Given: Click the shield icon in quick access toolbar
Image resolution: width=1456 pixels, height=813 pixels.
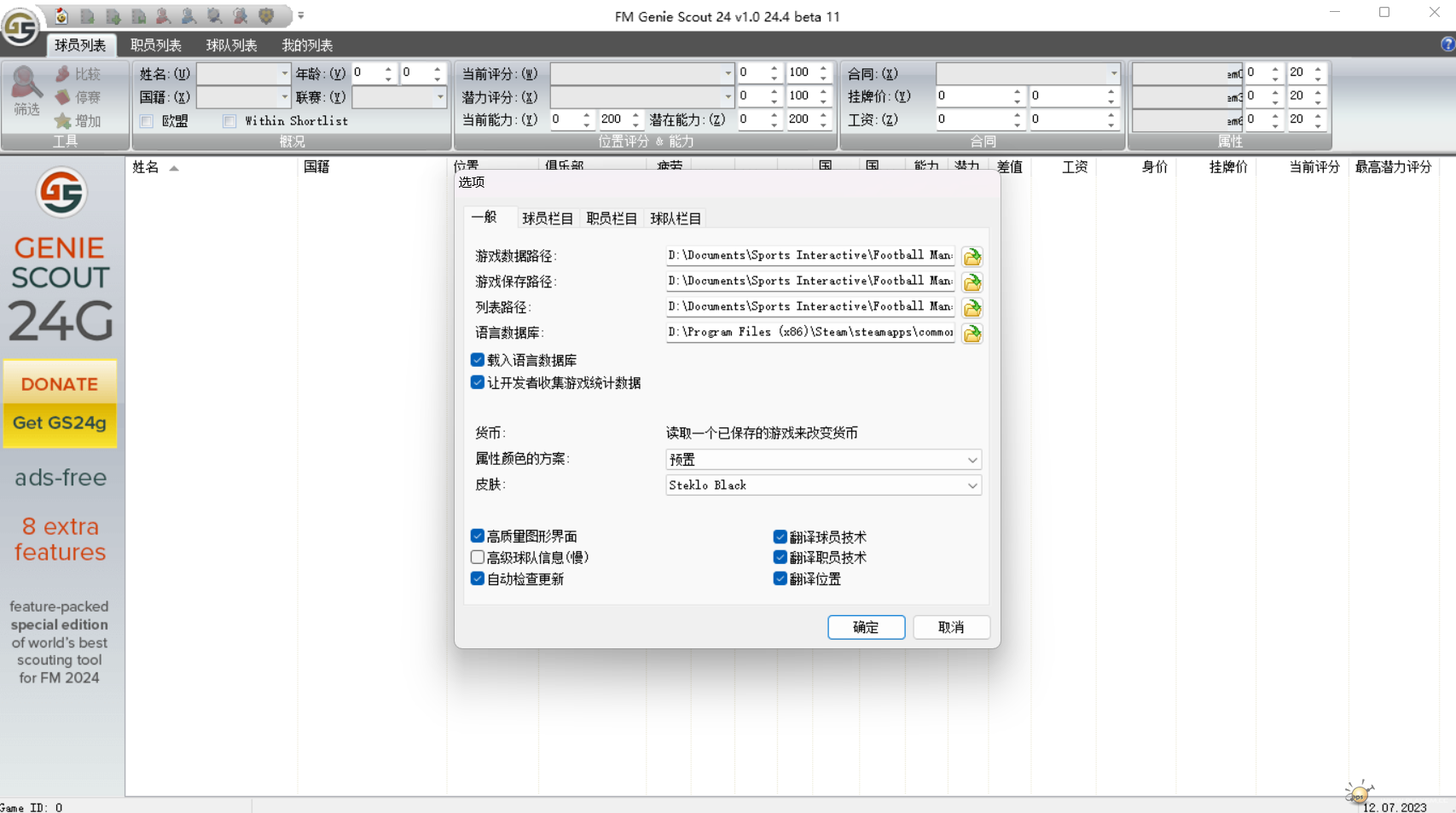Looking at the screenshot, I should click(x=266, y=16).
